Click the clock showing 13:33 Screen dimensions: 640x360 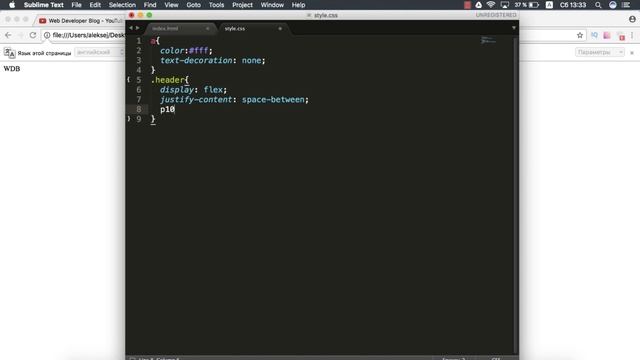point(573,5)
